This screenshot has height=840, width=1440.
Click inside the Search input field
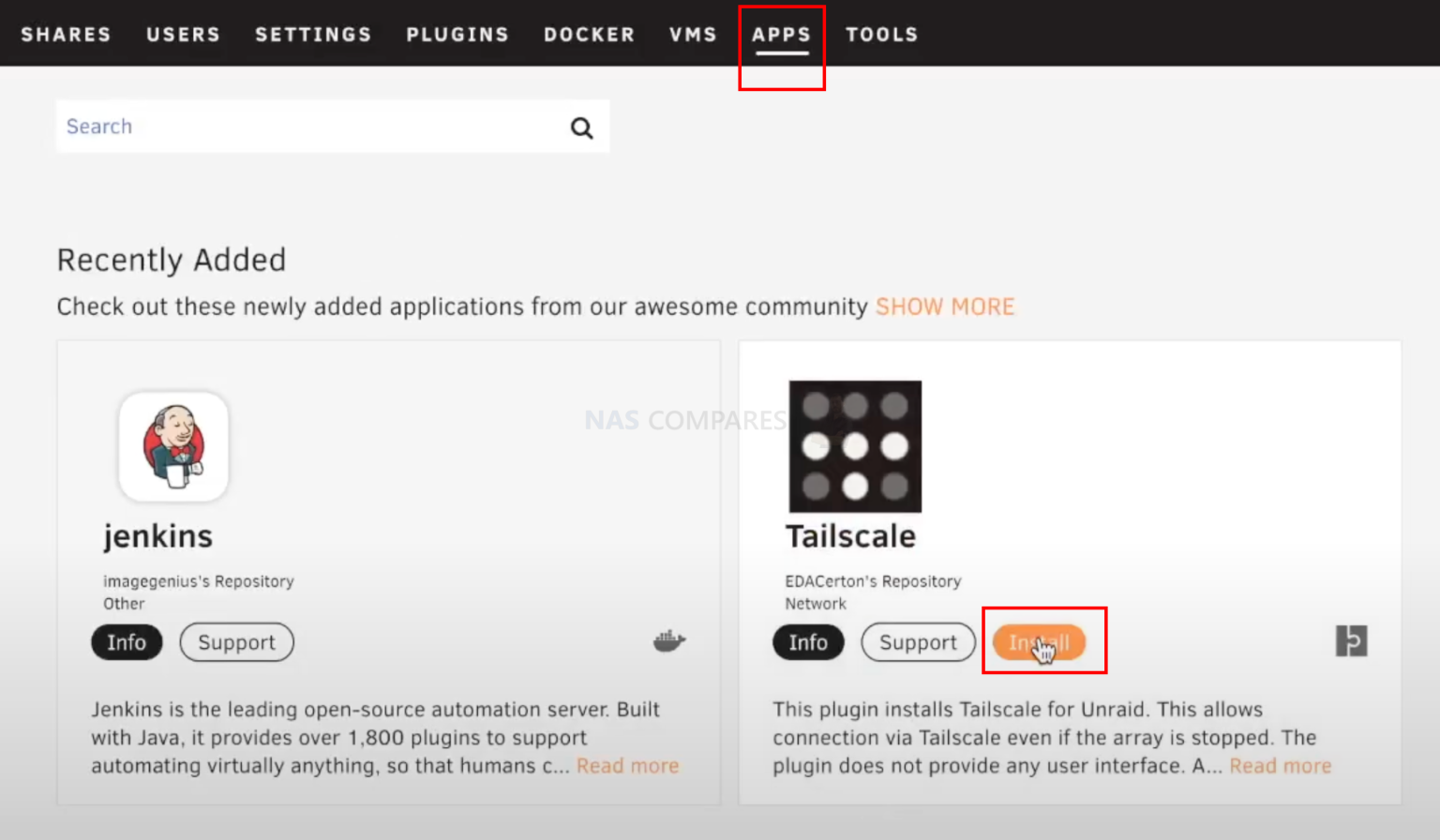coord(281,127)
